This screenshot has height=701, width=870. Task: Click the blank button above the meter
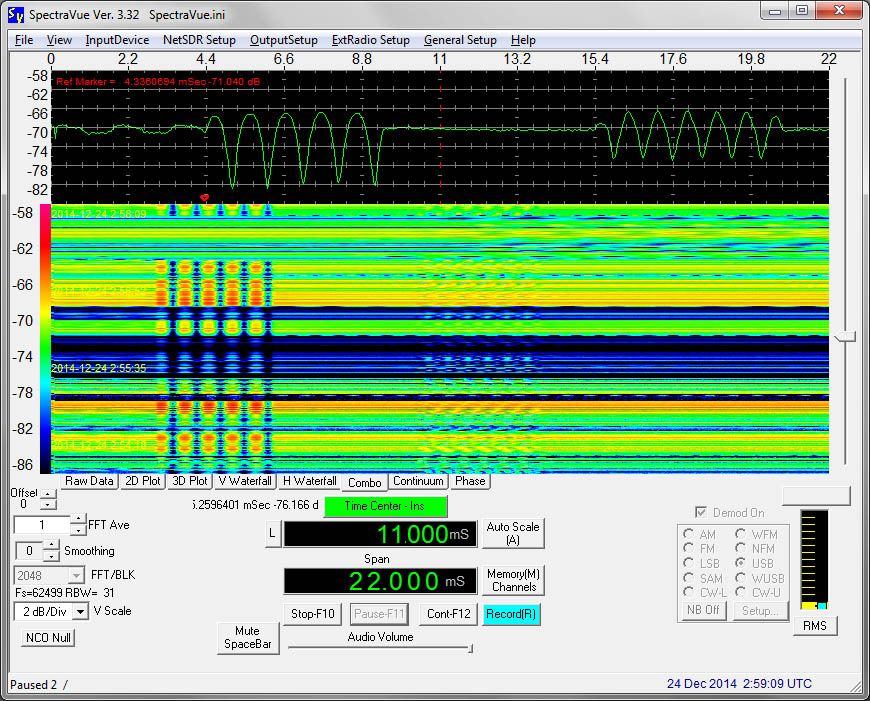point(816,496)
